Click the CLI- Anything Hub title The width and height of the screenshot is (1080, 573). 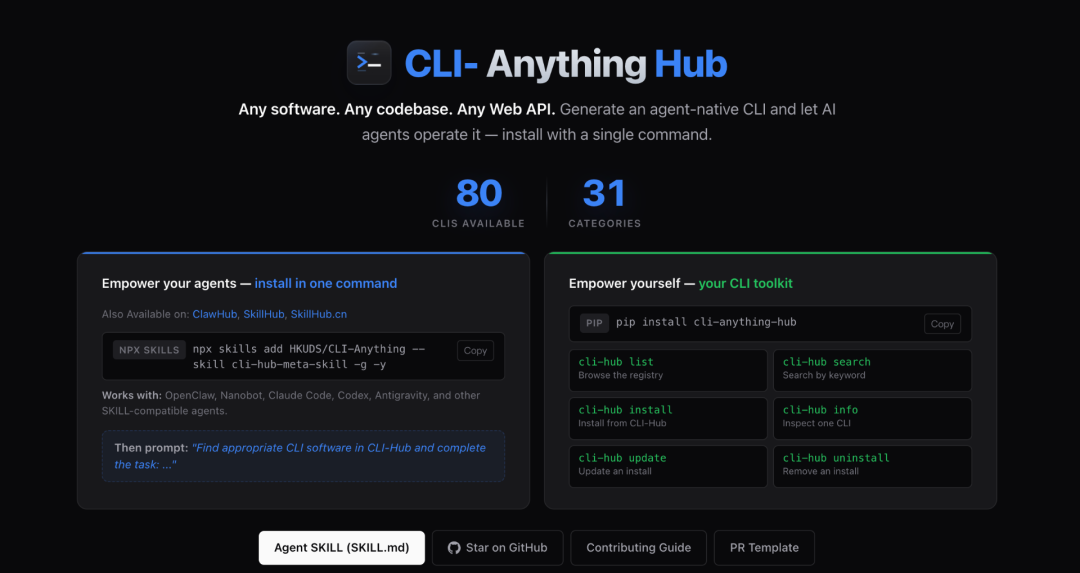(x=565, y=64)
